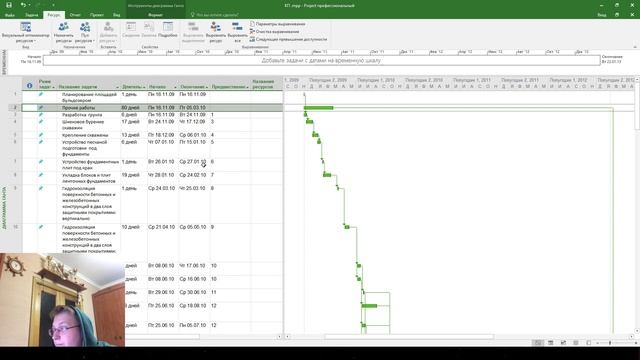Select task name Разработка грунта
The height and width of the screenshot is (360, 640).
pos(82,115)
